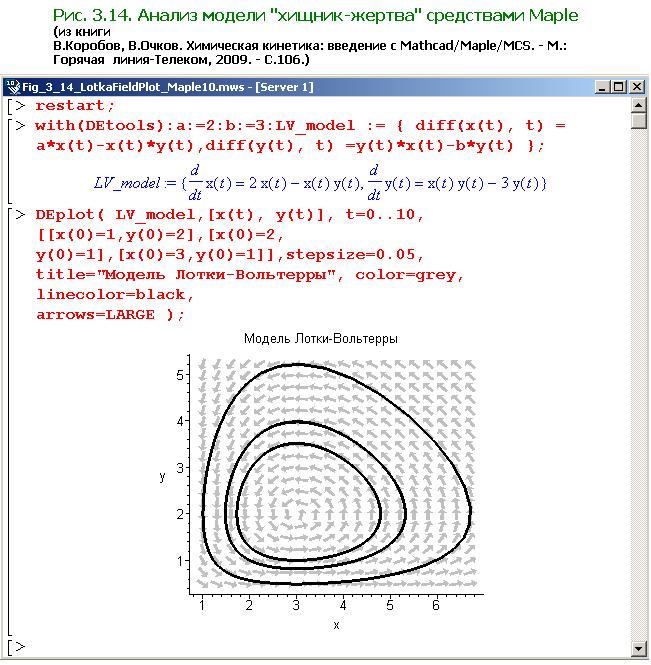
Task: Click the 't=0..10' range text
Action: [x=380, y=215]
